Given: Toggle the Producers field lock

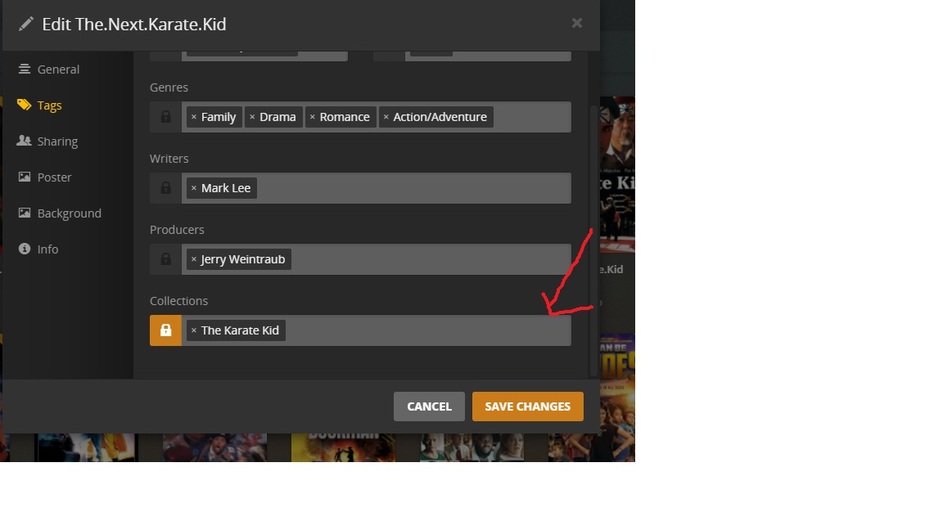Looking at the screenshot, I should click(x=165, y=259).
